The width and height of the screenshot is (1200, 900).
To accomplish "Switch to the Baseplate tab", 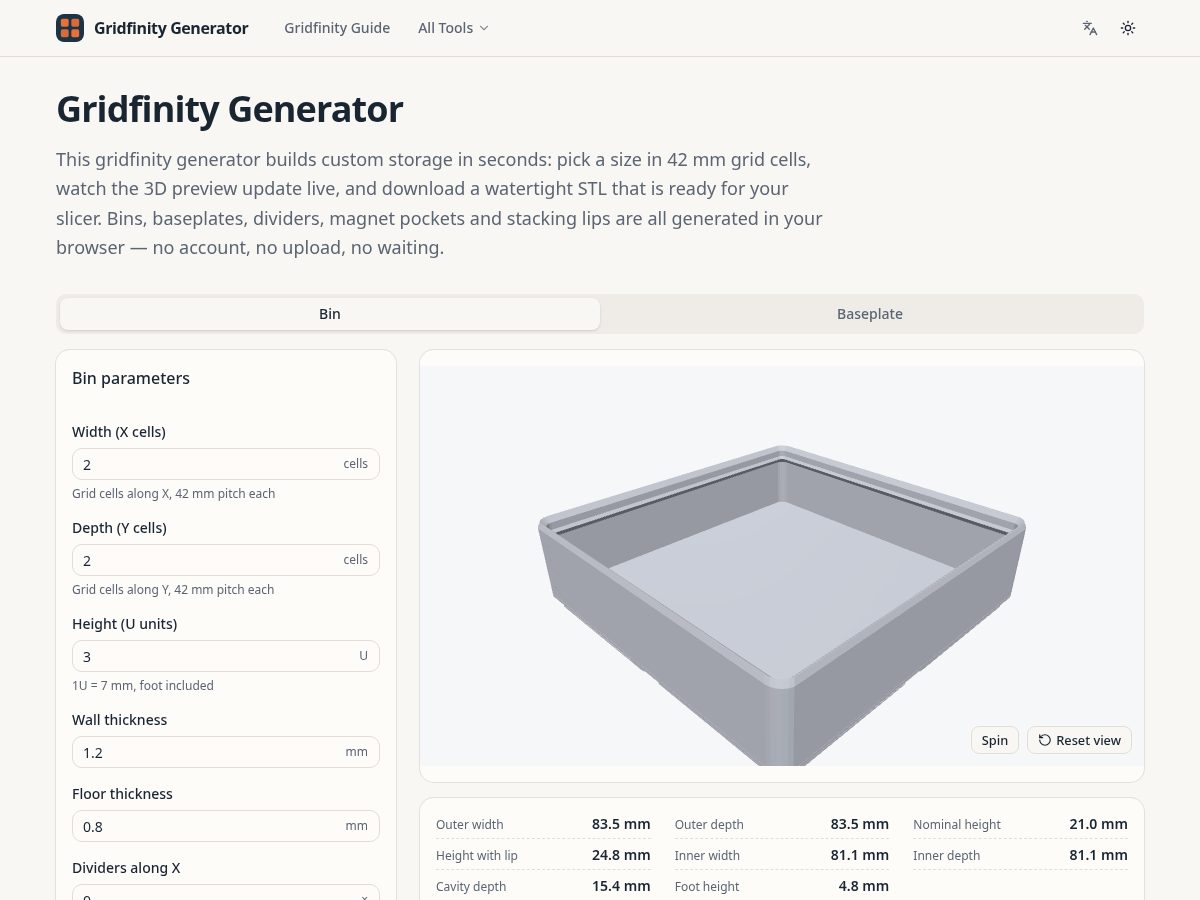I will click(870, 314).
